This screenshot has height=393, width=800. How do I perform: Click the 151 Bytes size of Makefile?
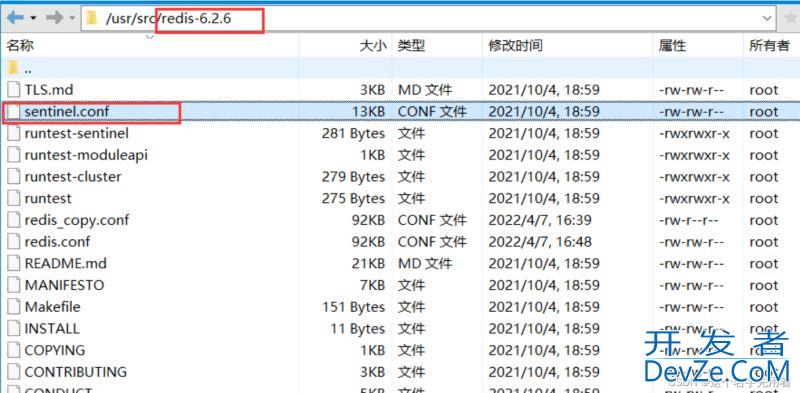[x=353, y=307]
